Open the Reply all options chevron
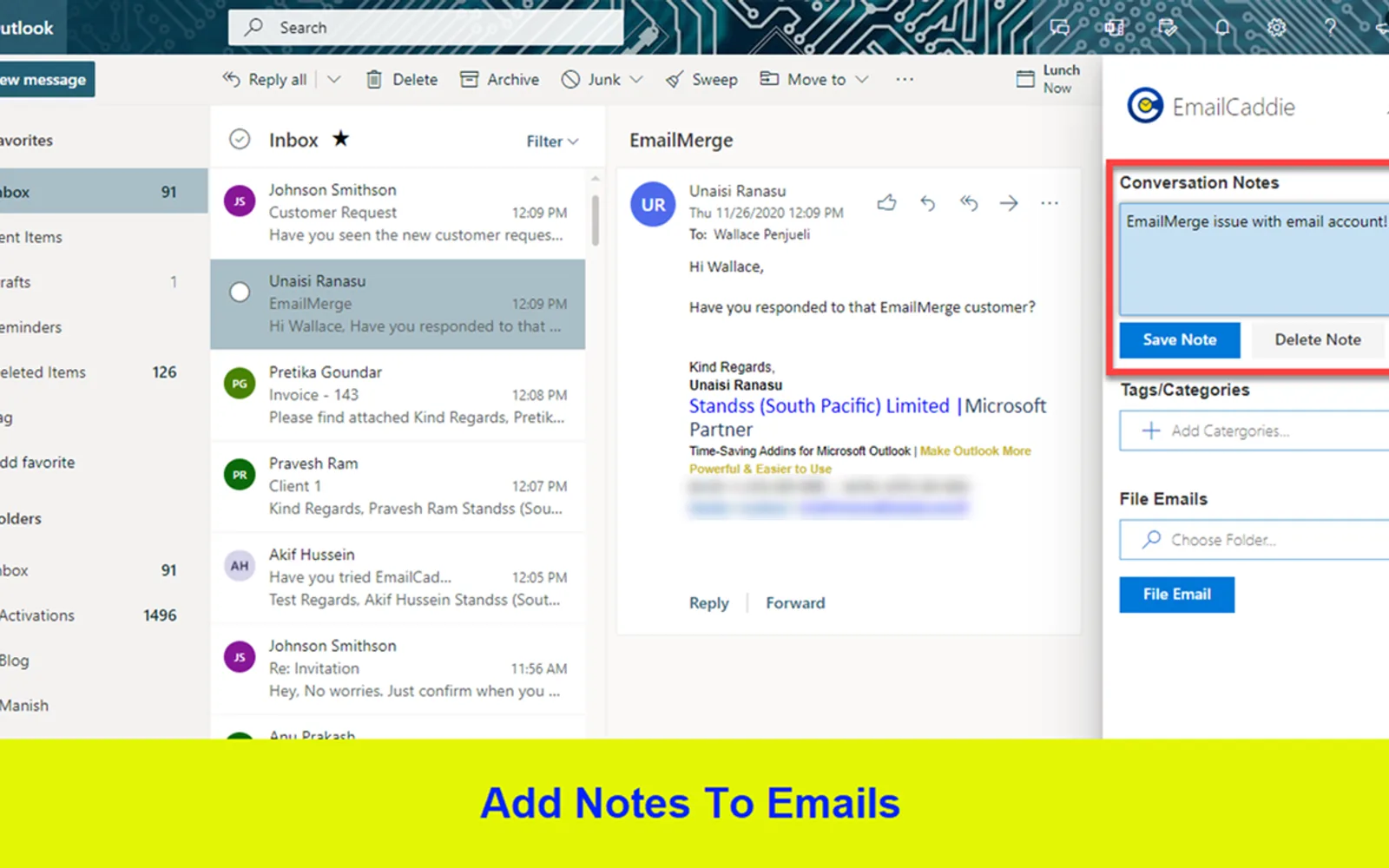 click(x=334, y=79)
